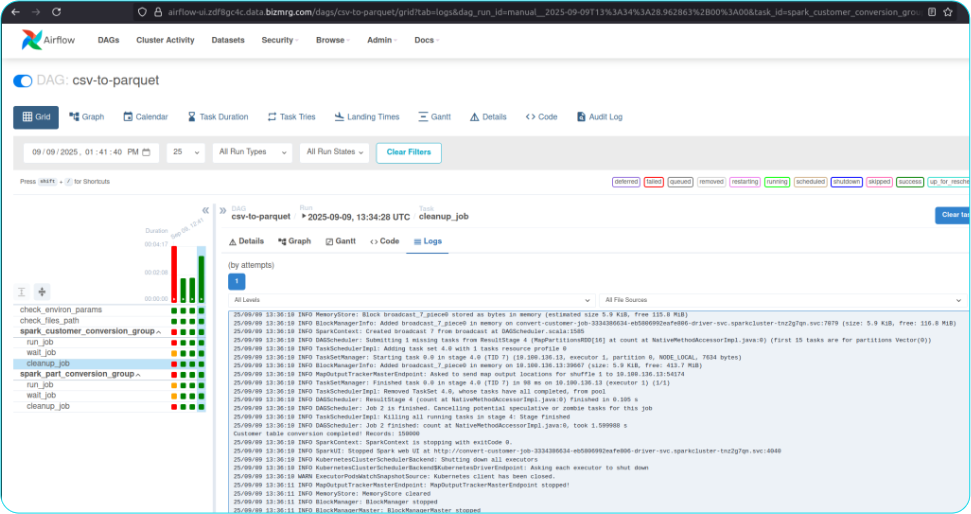Click failed status square for cleanup_job customer group

pos(174,364)
